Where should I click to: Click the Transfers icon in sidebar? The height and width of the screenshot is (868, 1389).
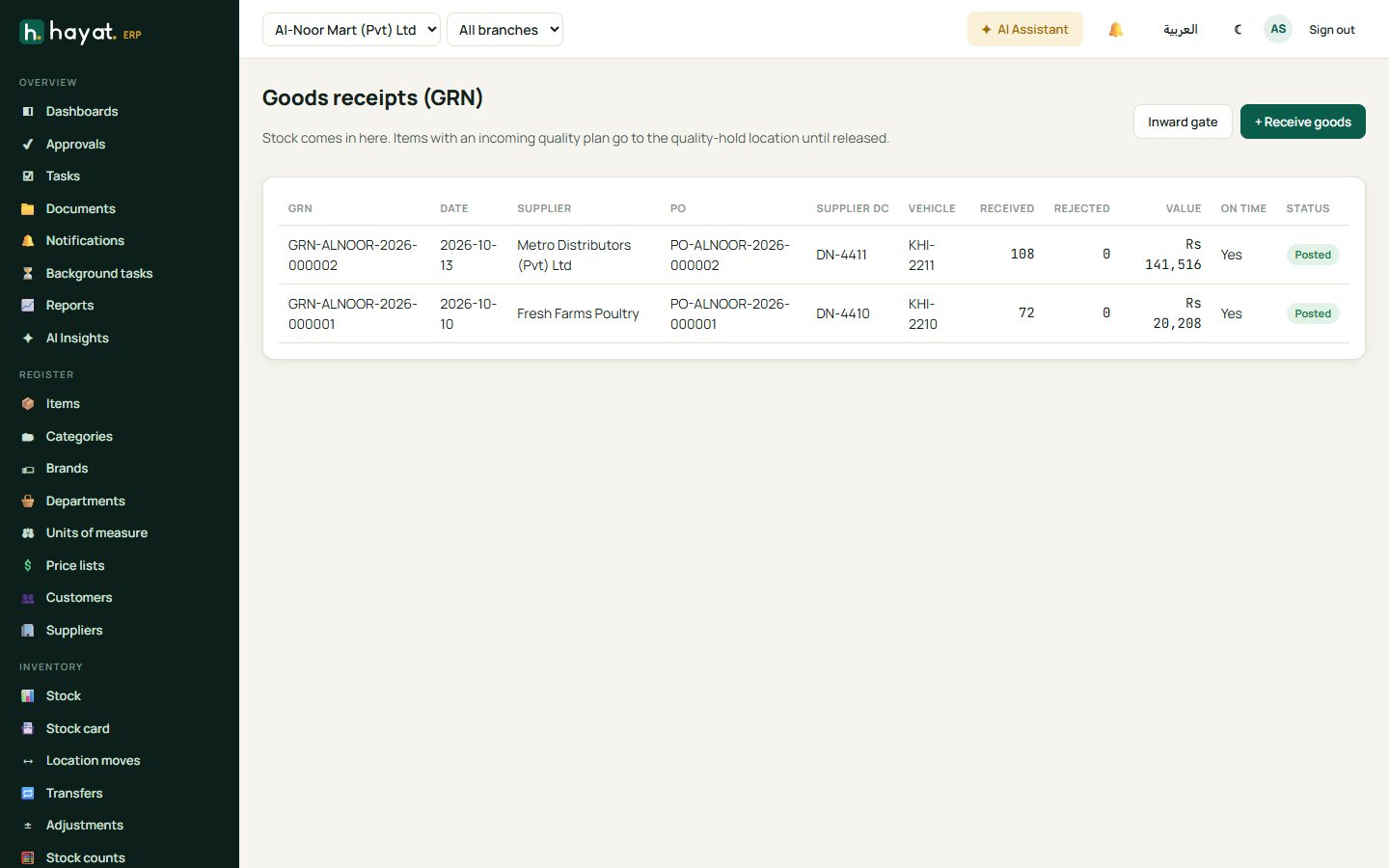pyautogui.click(x=28, y=794)
